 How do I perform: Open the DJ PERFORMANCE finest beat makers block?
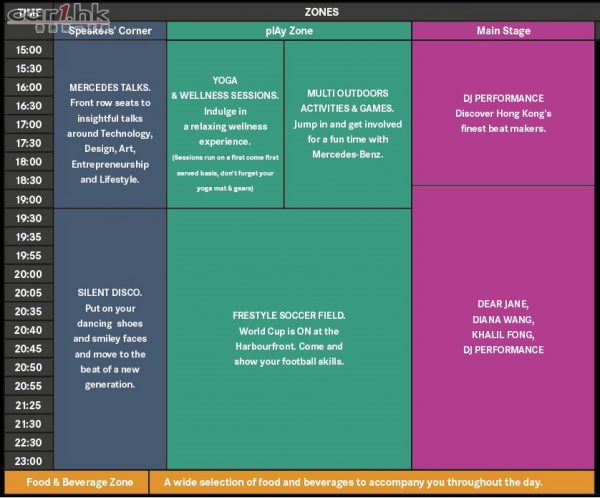point(503,113)
